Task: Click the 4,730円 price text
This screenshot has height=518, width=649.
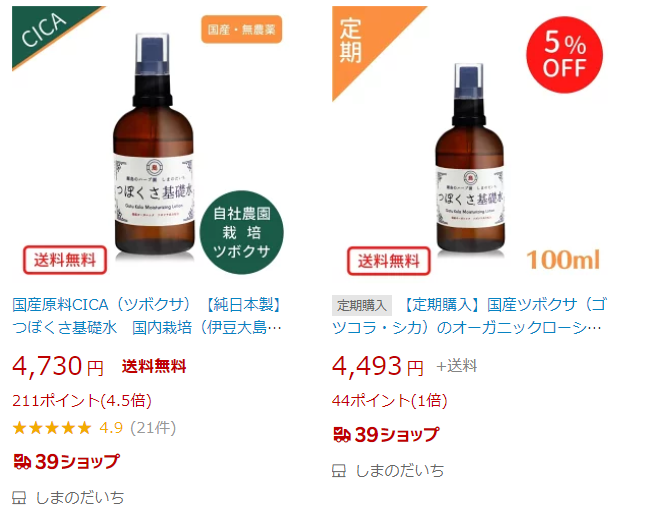Action: pos(58,366)
